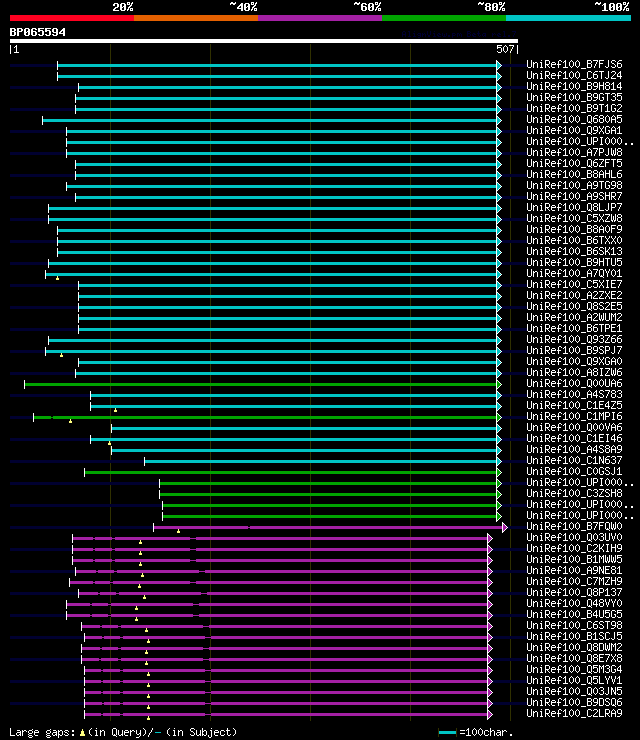
Task: Open hit UniRef100_C6TJ24
Action: click(x=574, y=76)
